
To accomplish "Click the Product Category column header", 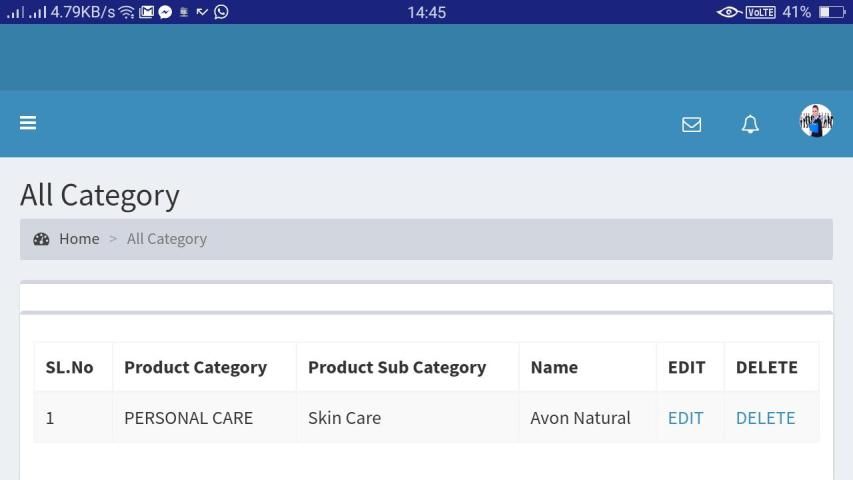I will pos(195,367).
